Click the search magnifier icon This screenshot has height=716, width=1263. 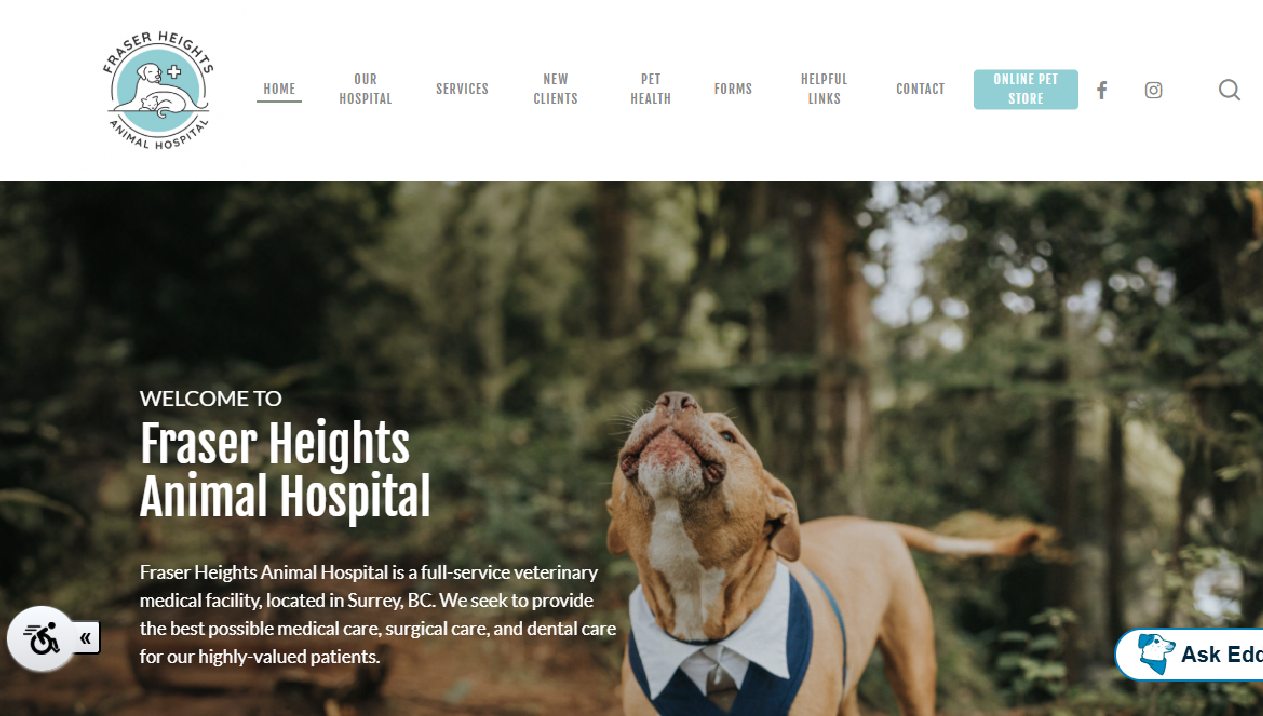click(1229, 90)
